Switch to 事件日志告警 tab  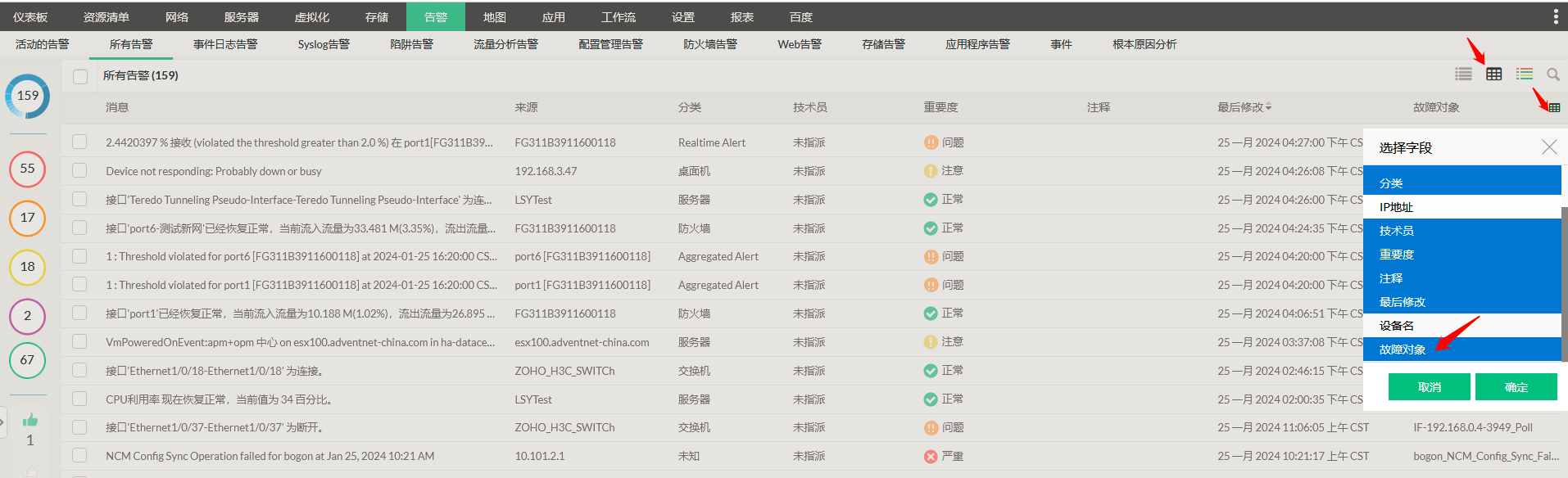[225, 44]
